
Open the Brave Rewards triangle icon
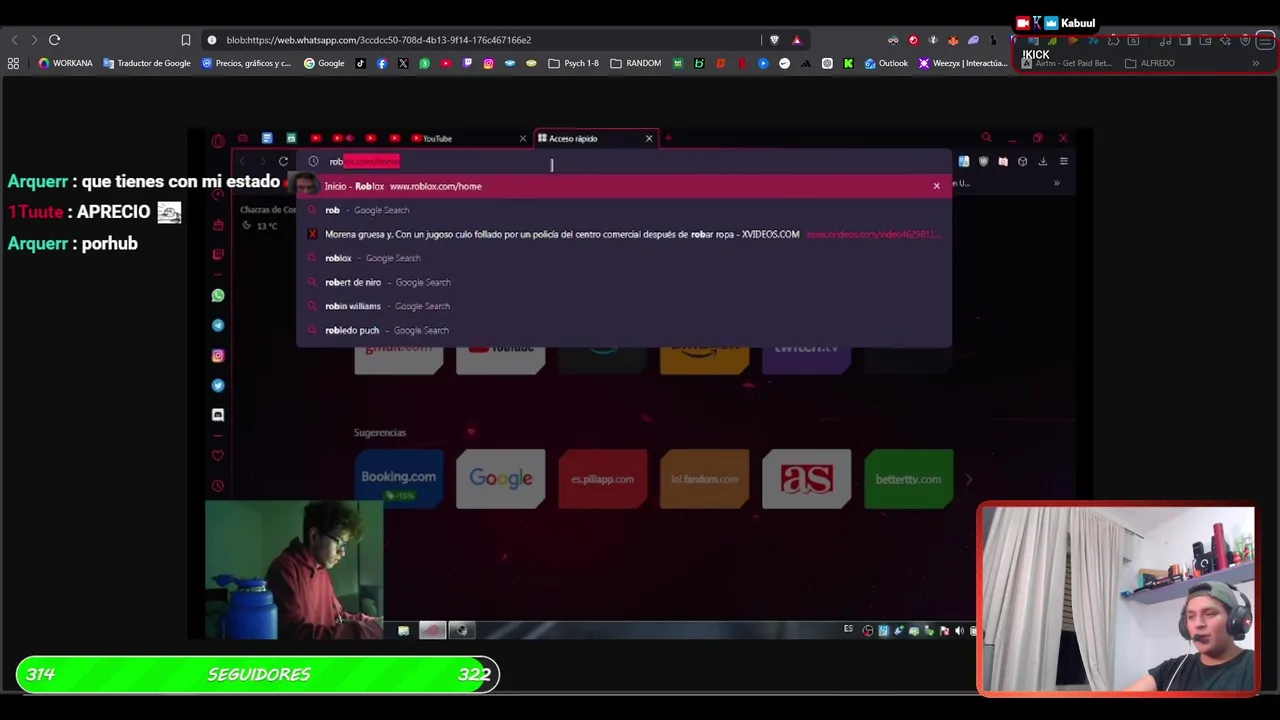point(796,40)
